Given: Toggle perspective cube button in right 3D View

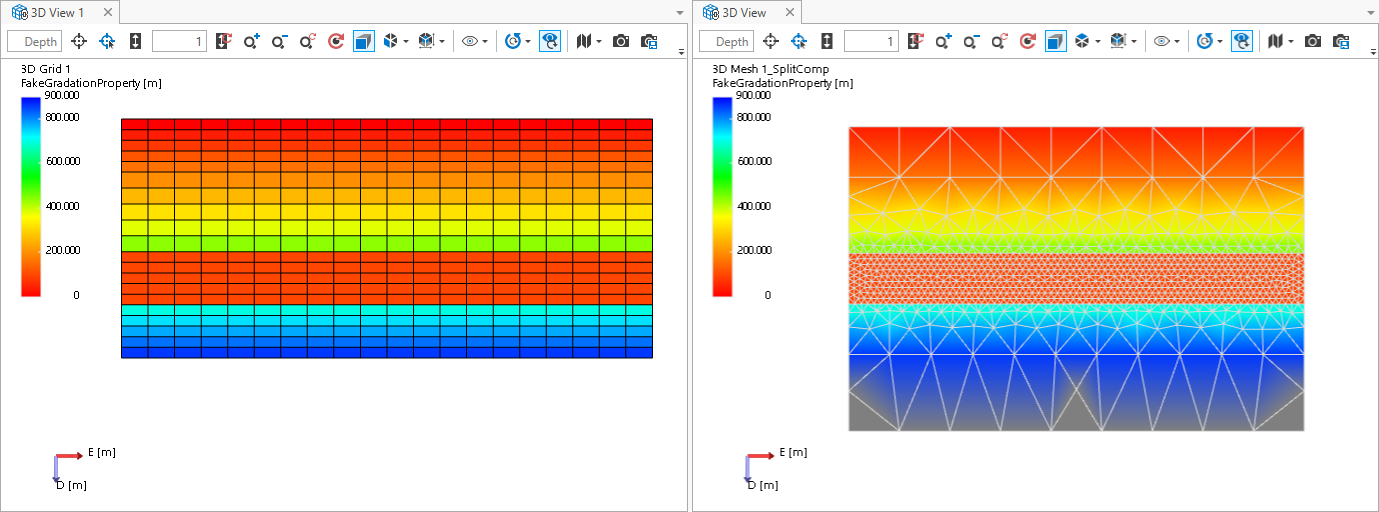Looking at the screenshot, I should coord(1055,41).
